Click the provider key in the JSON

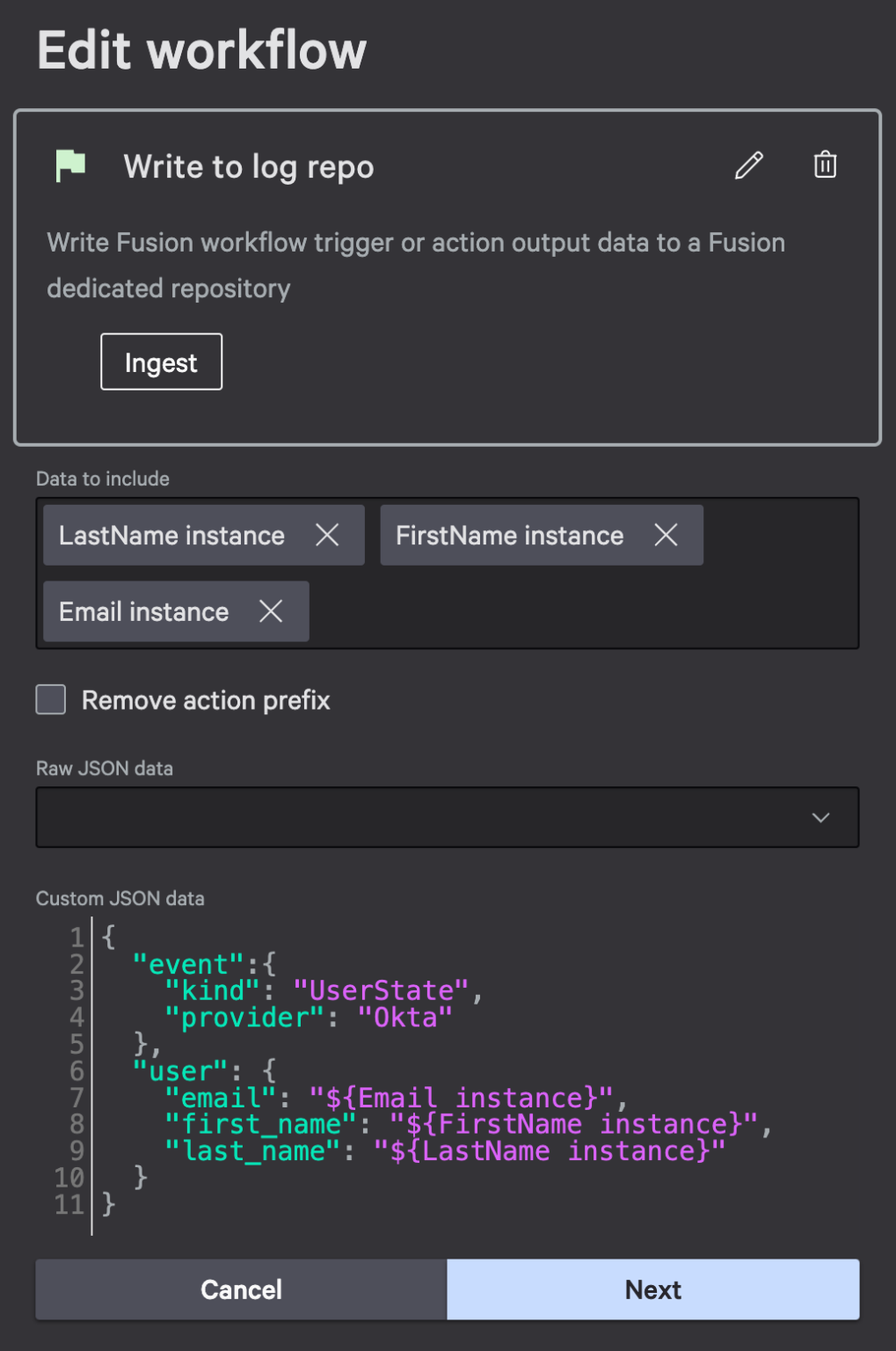coord(244,1018)
